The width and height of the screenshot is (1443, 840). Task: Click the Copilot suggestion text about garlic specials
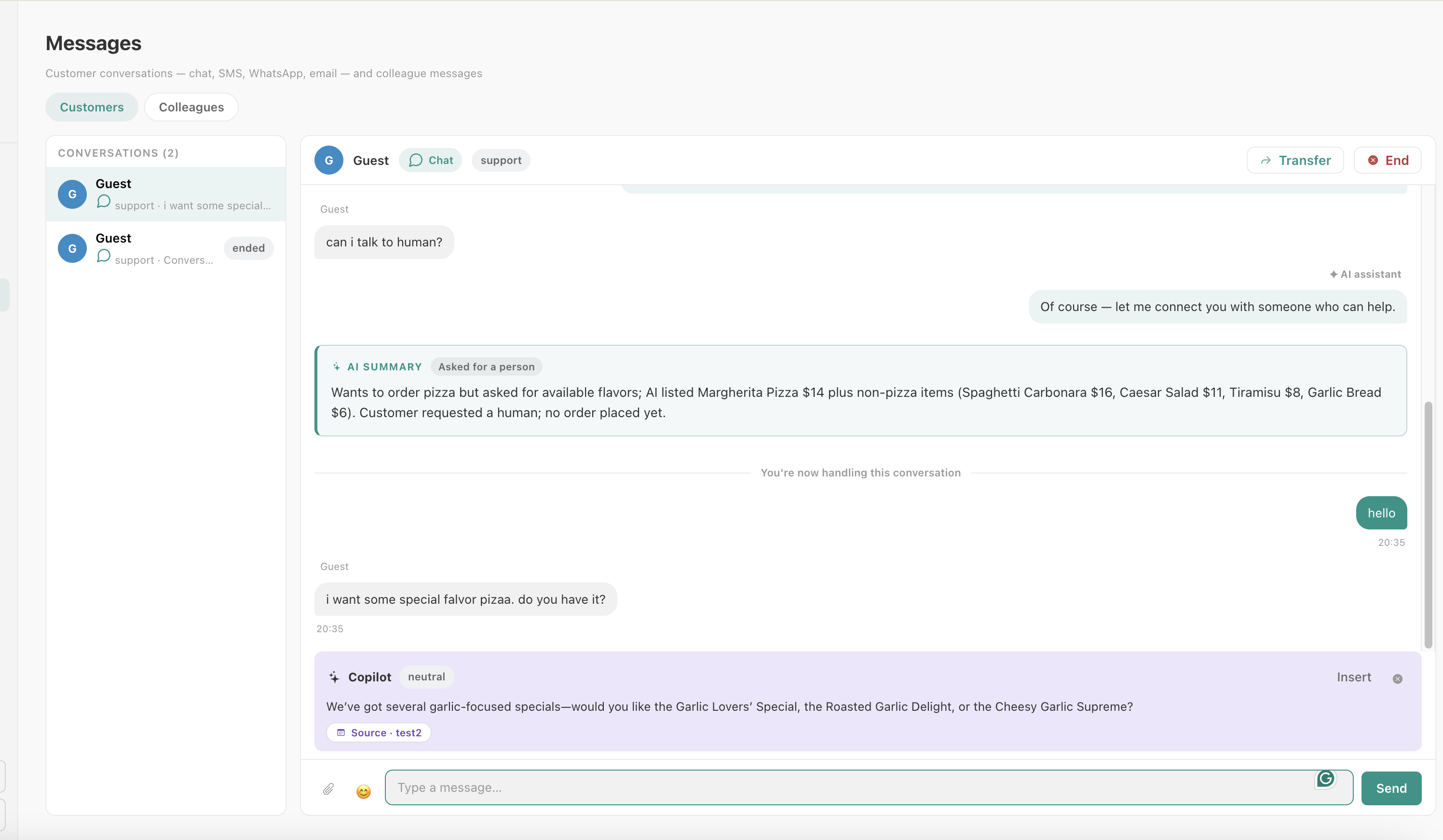point(730,706)
